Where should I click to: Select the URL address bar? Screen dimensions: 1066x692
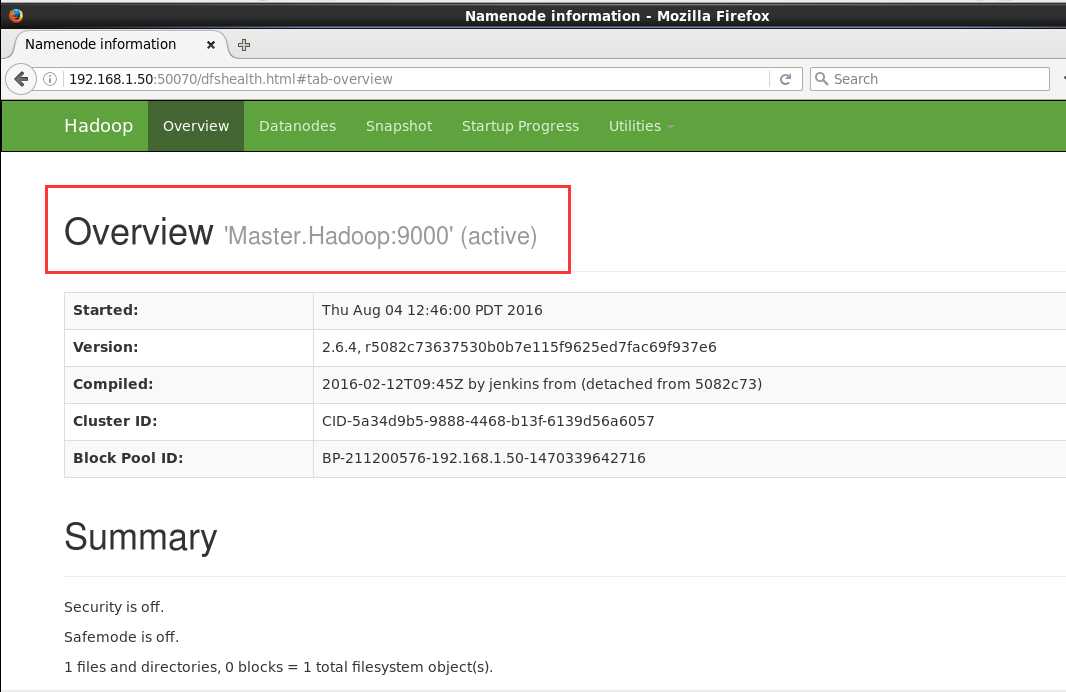point(418,79)
